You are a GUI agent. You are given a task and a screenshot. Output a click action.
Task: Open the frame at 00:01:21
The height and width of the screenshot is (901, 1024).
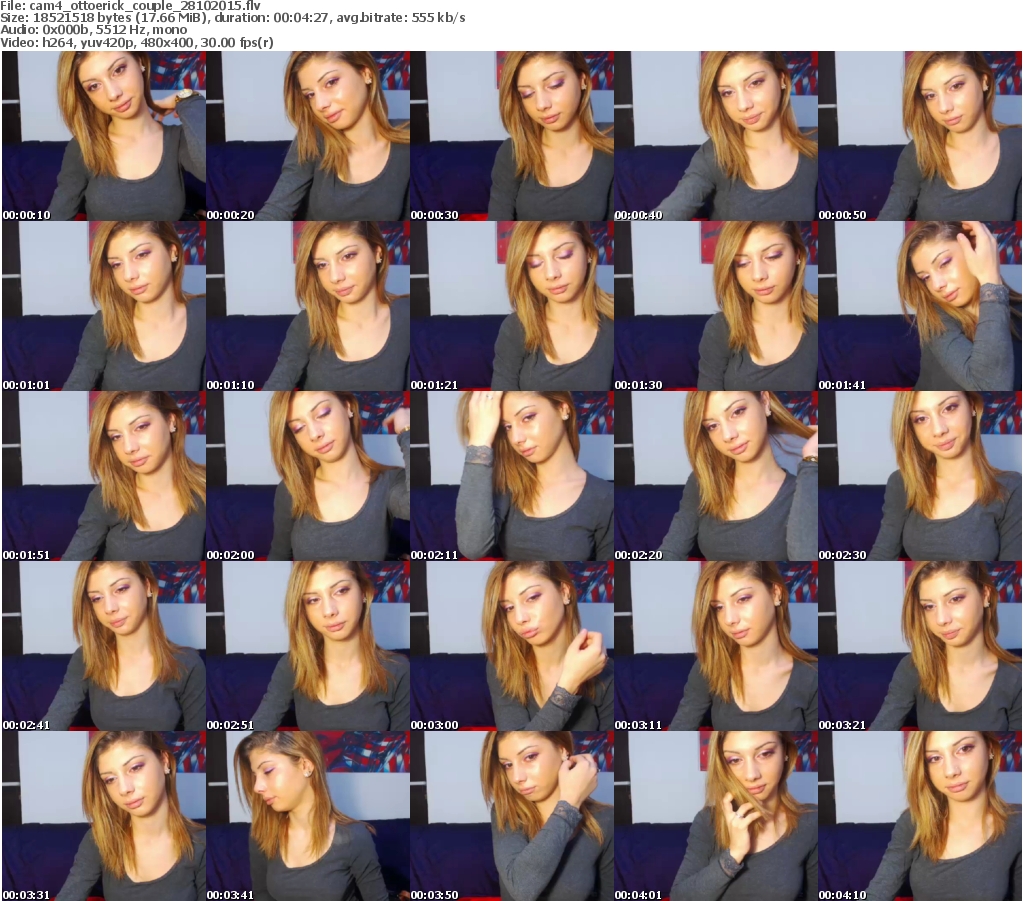511,306
